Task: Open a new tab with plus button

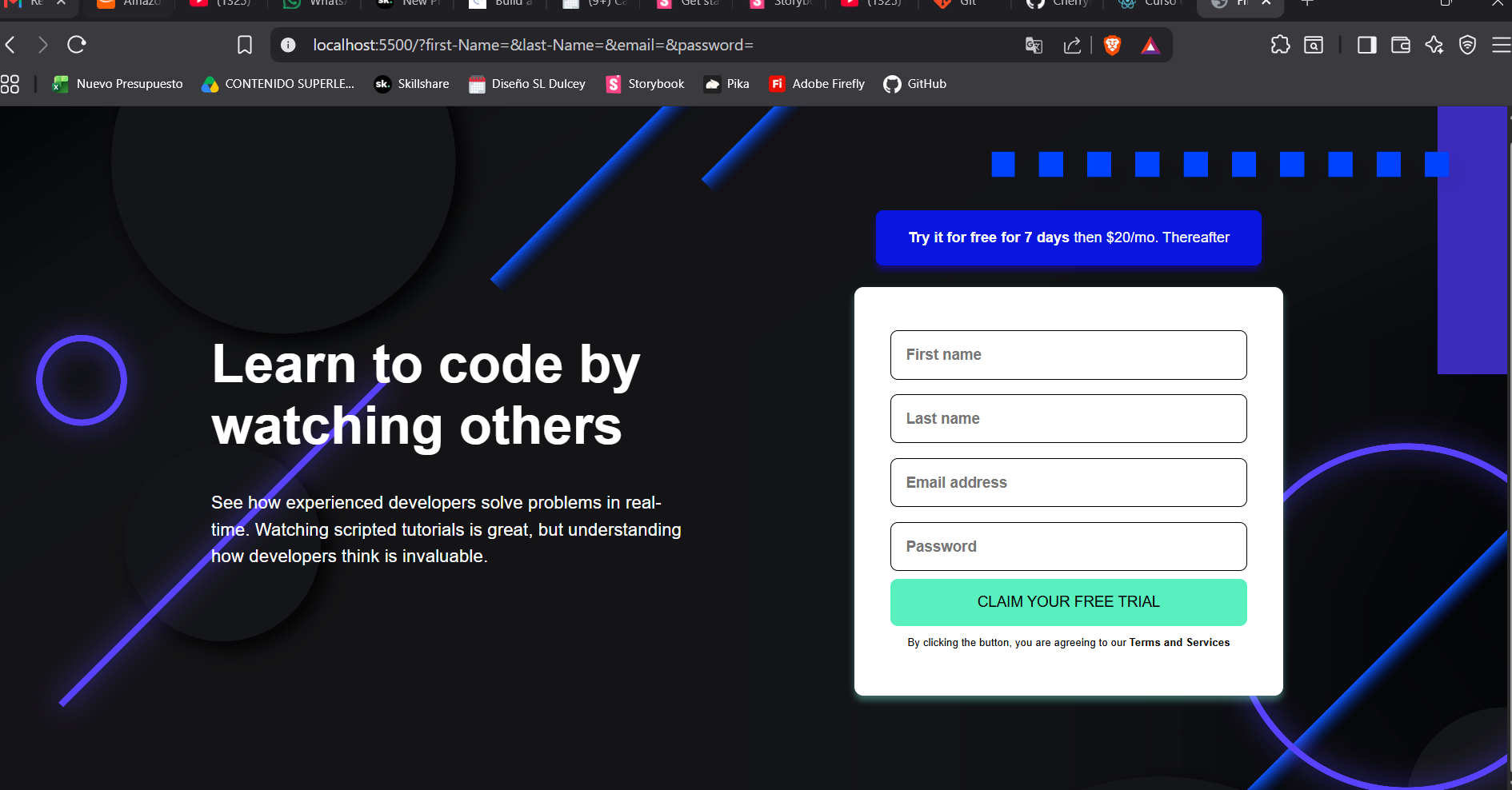Action: (x=1307, y=3)
